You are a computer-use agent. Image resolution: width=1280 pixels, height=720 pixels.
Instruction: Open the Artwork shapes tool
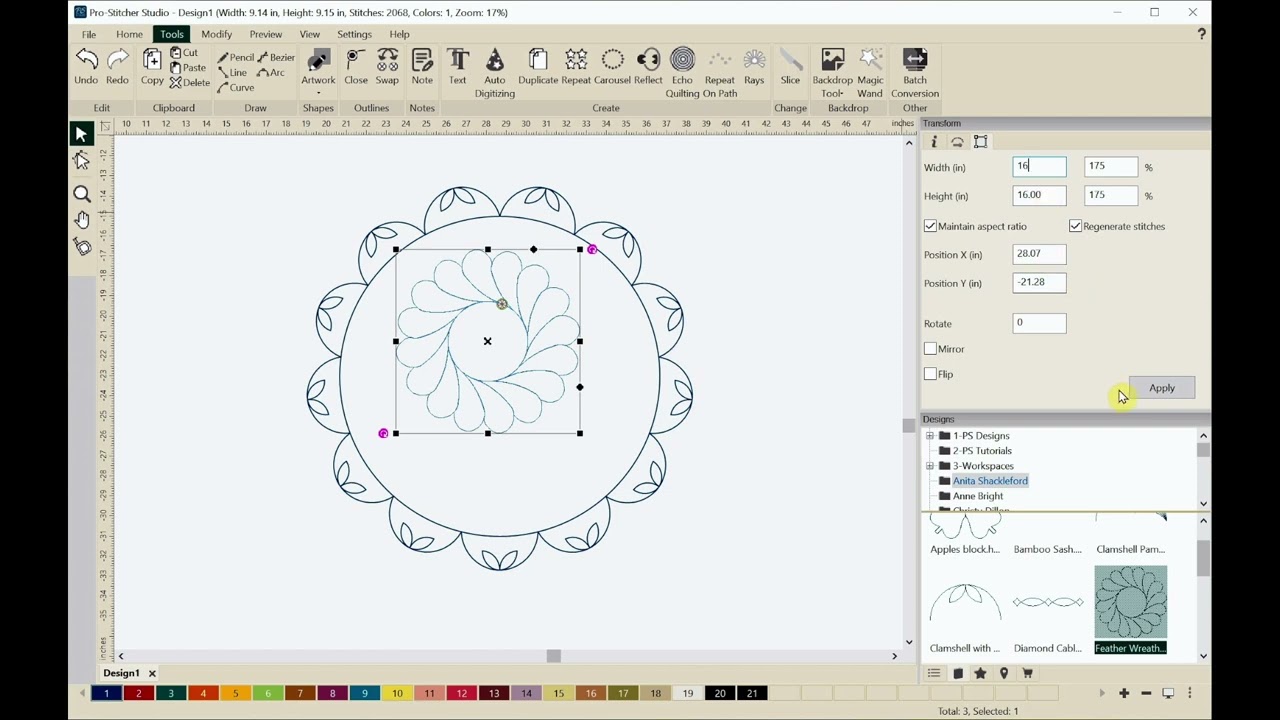318,67
